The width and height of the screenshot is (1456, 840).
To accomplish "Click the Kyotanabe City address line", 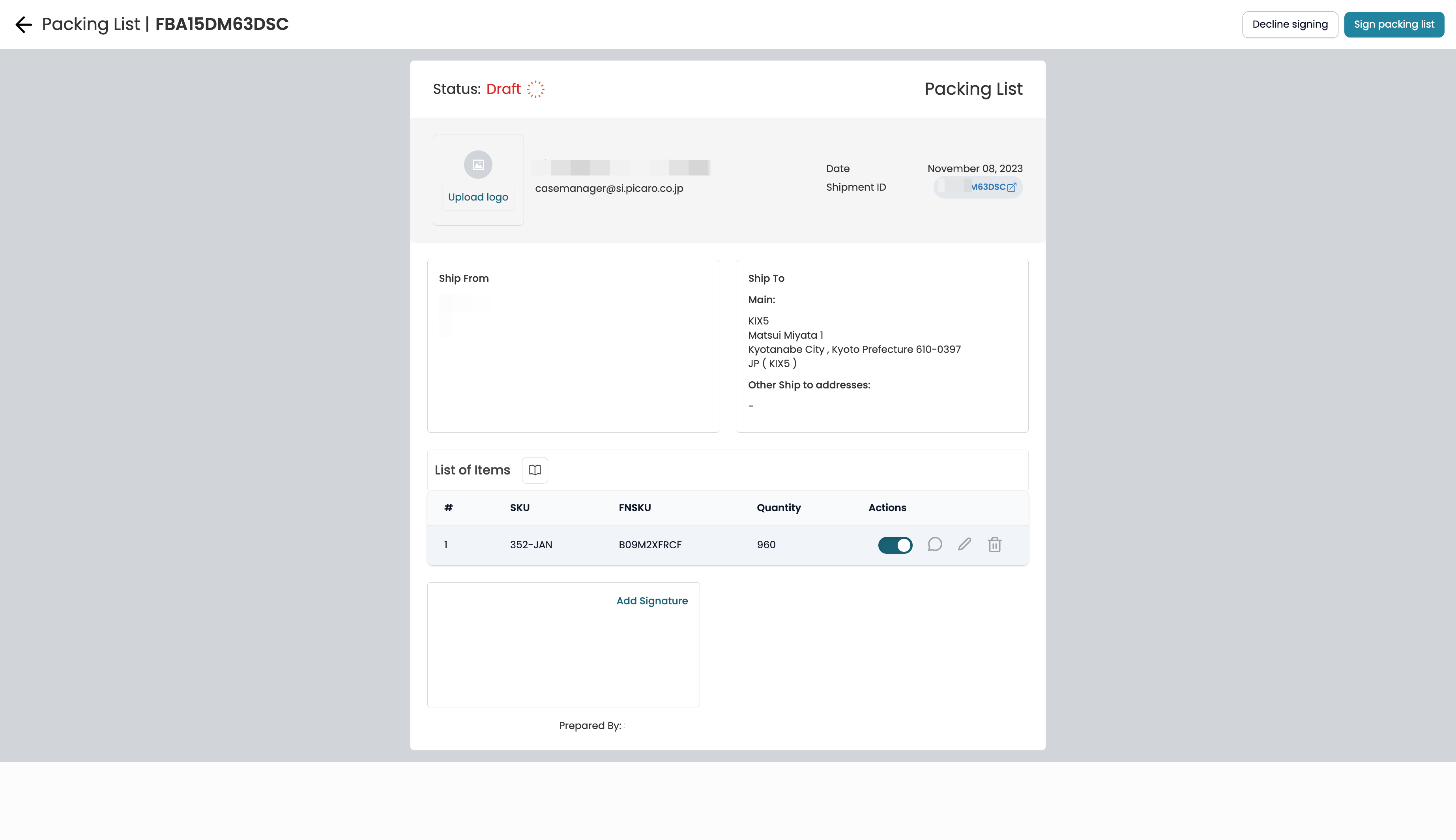I will coord(854,350).
